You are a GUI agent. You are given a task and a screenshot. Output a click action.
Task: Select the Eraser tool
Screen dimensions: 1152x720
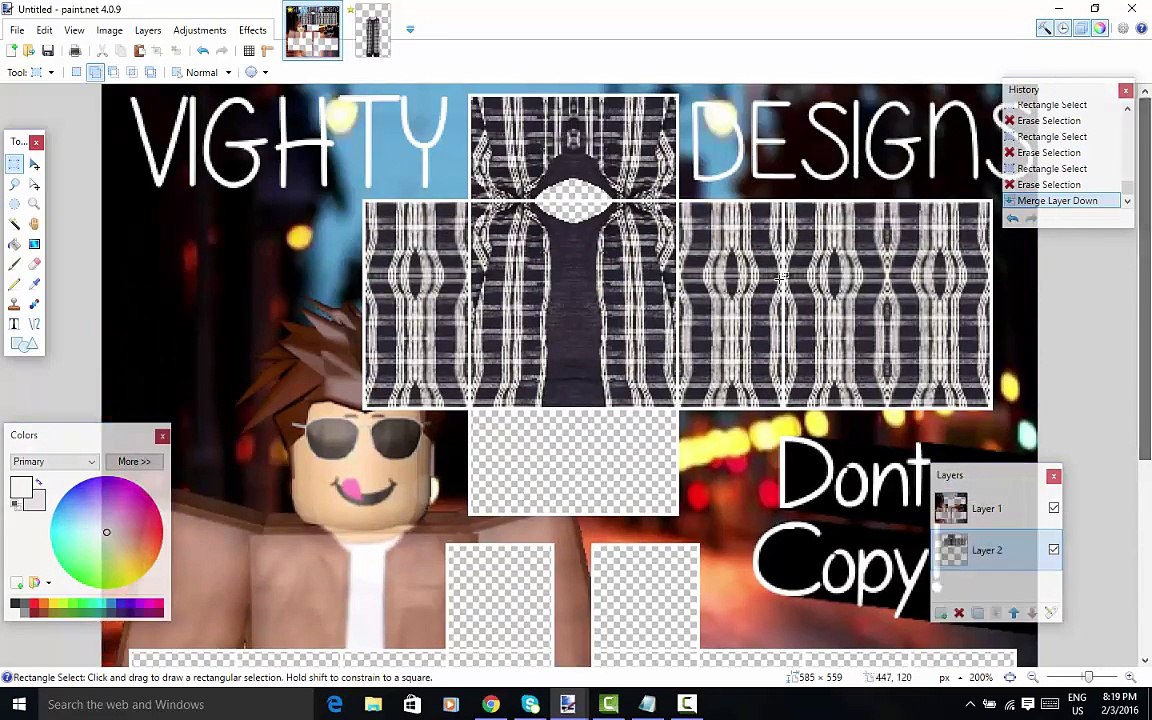(35, 264)
